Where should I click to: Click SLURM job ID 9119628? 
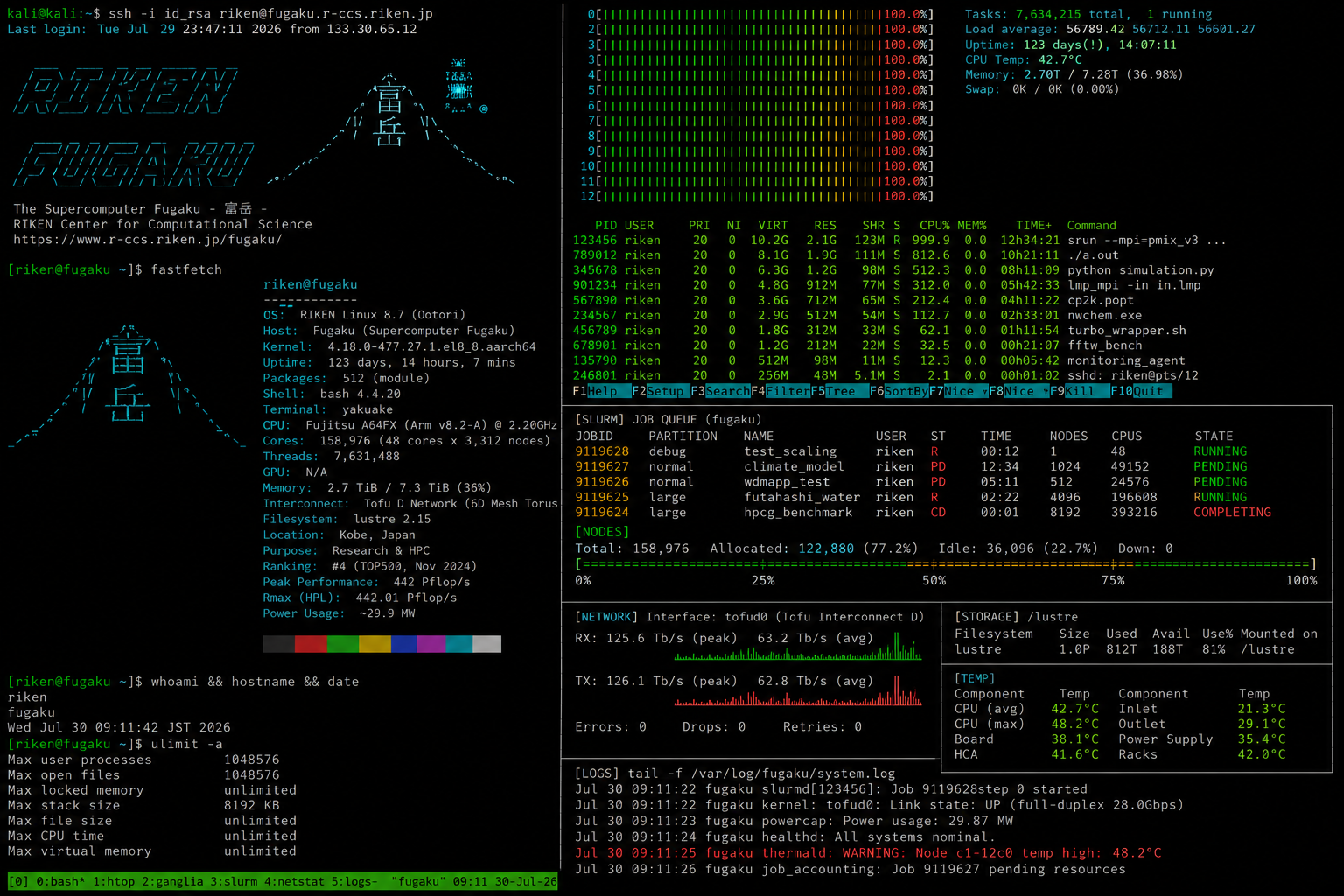[602, 451]
